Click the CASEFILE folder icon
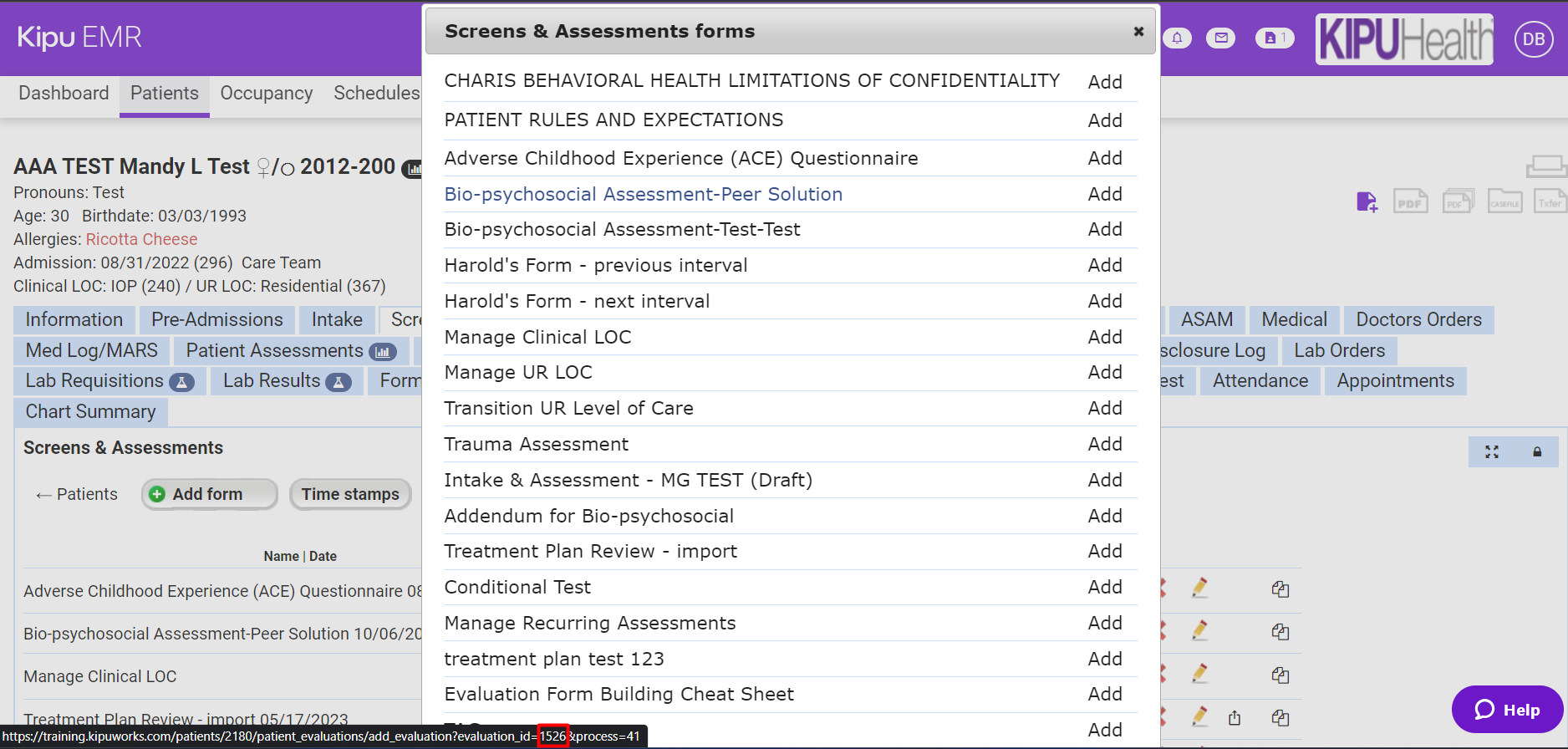Image resolution: width=1568 pixels, height=749 pixels. tap(1504, 202)
